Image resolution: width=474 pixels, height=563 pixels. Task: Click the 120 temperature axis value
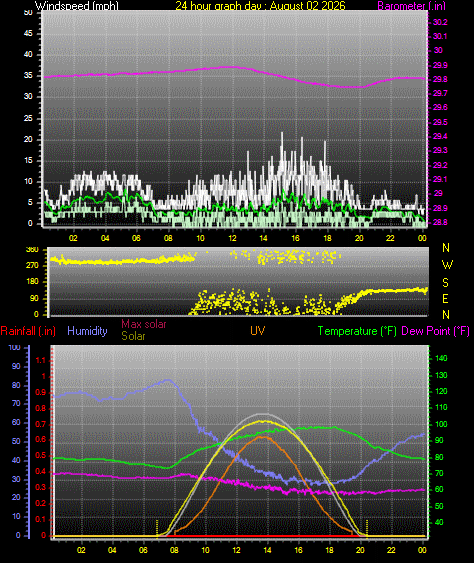(441, 391)
